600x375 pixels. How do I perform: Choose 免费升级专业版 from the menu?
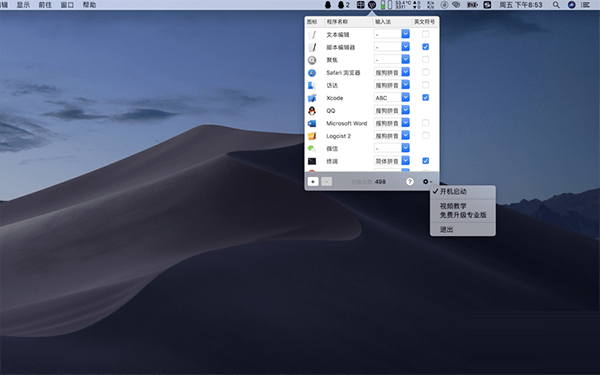[x=463, y=215]
